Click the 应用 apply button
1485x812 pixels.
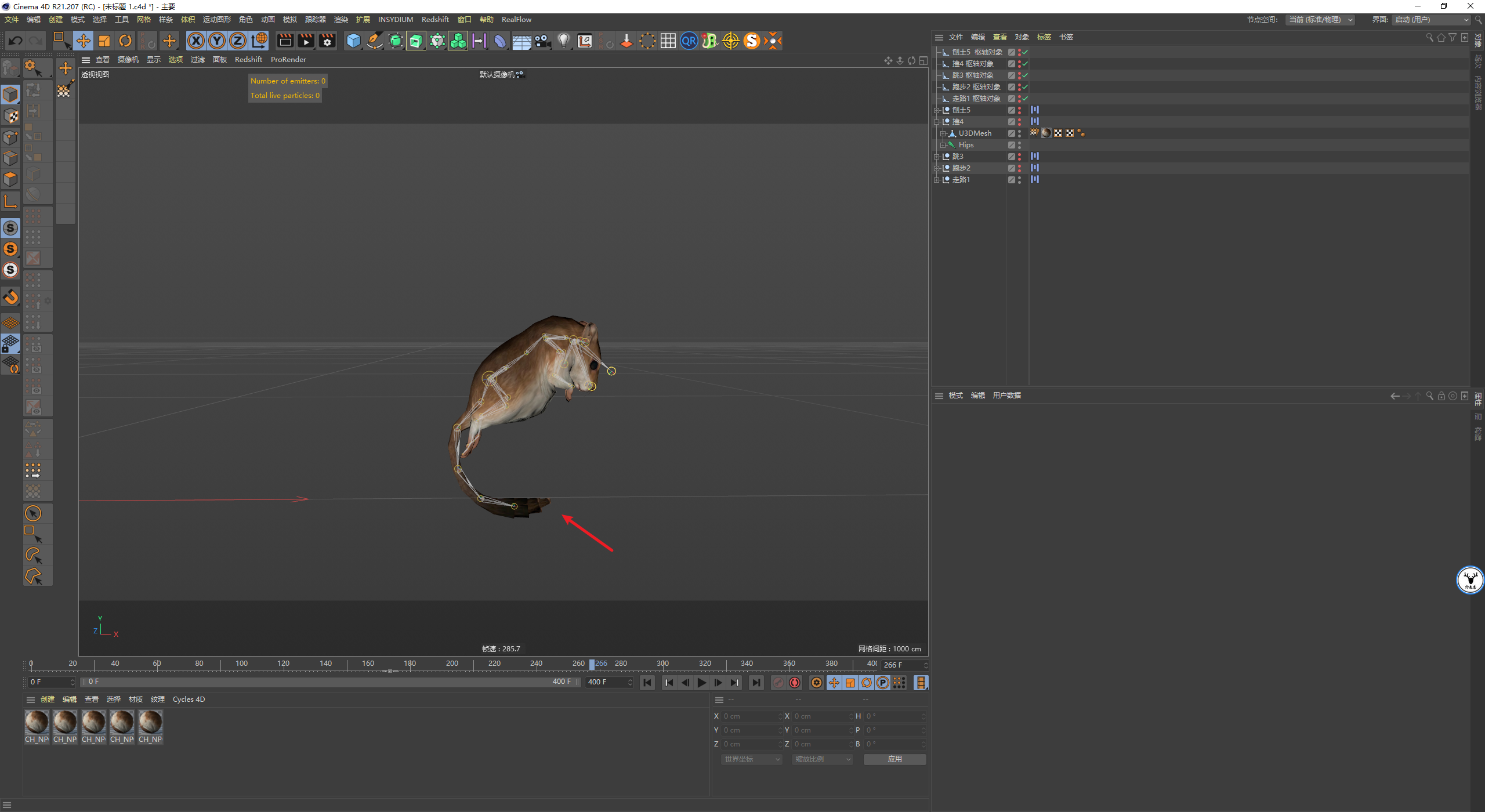pyautogui.click(x=894, y=759)
